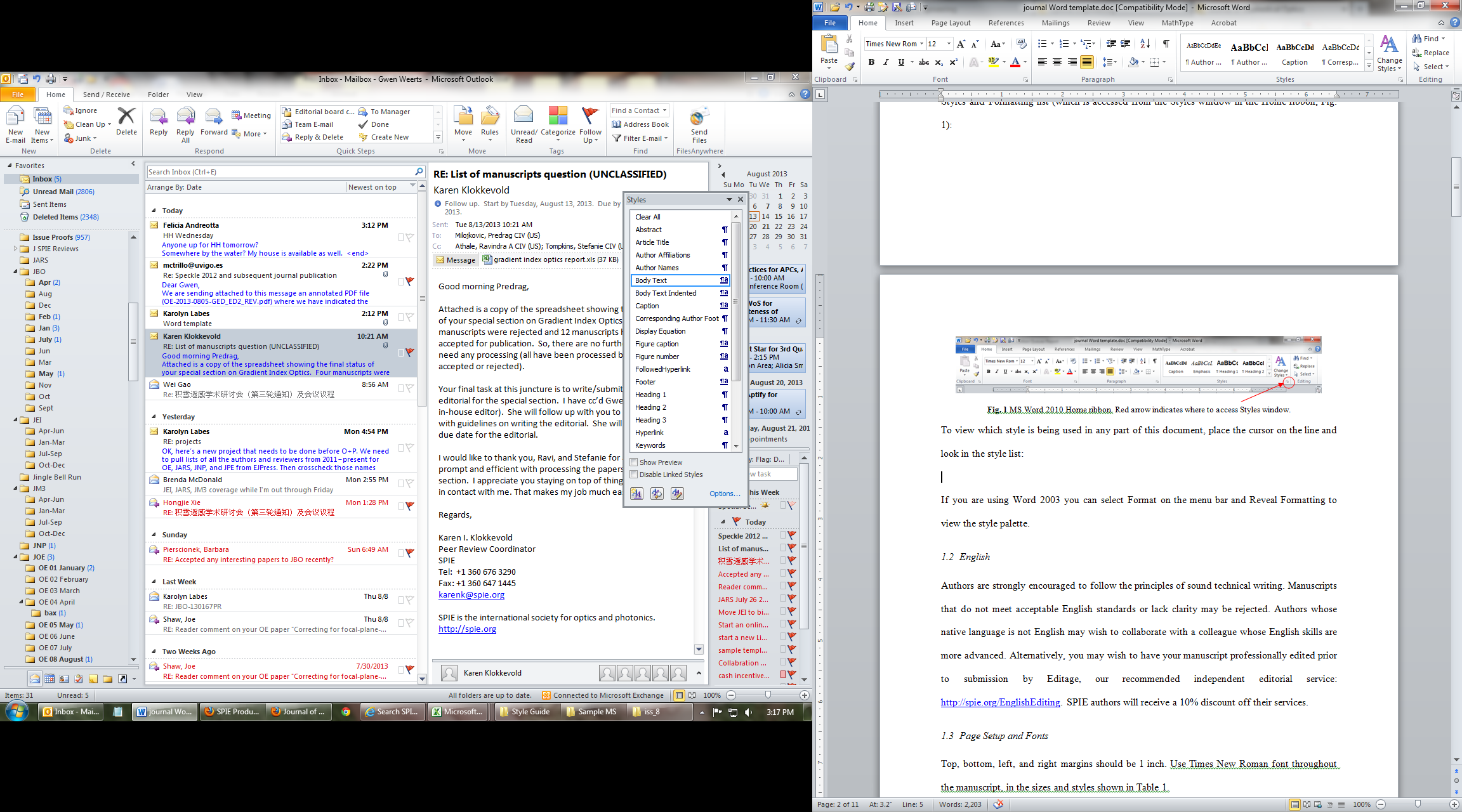Toggle flag on the Speckle 2012 task
1462x812 pixels.
click(x=792, y=535)
